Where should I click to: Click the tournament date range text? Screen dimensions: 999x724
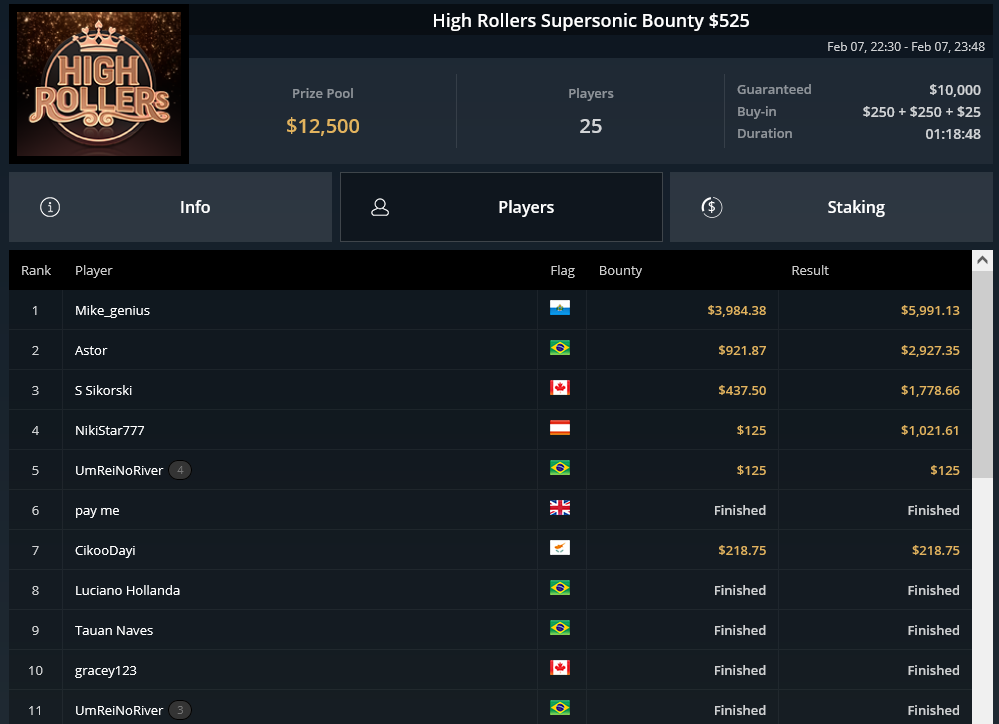pos(906,47)
